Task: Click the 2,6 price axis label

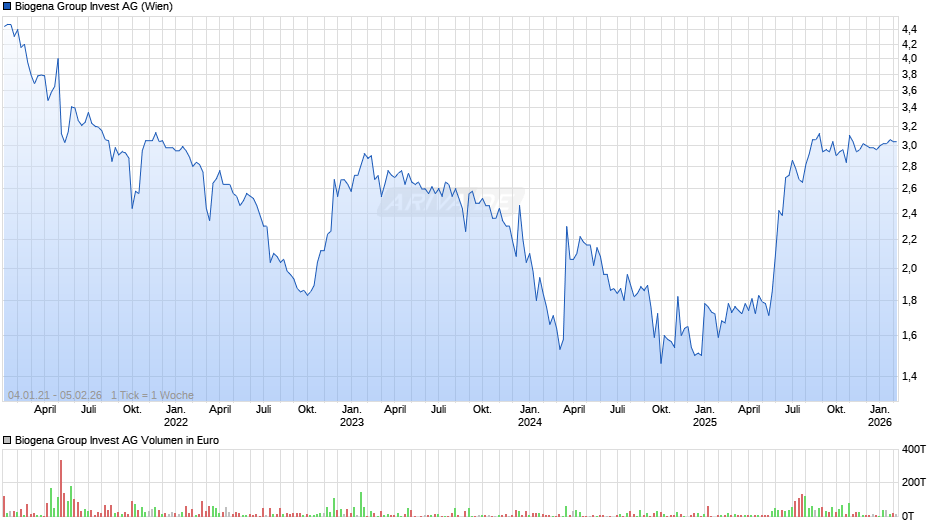Action: [x=909, y=188]
